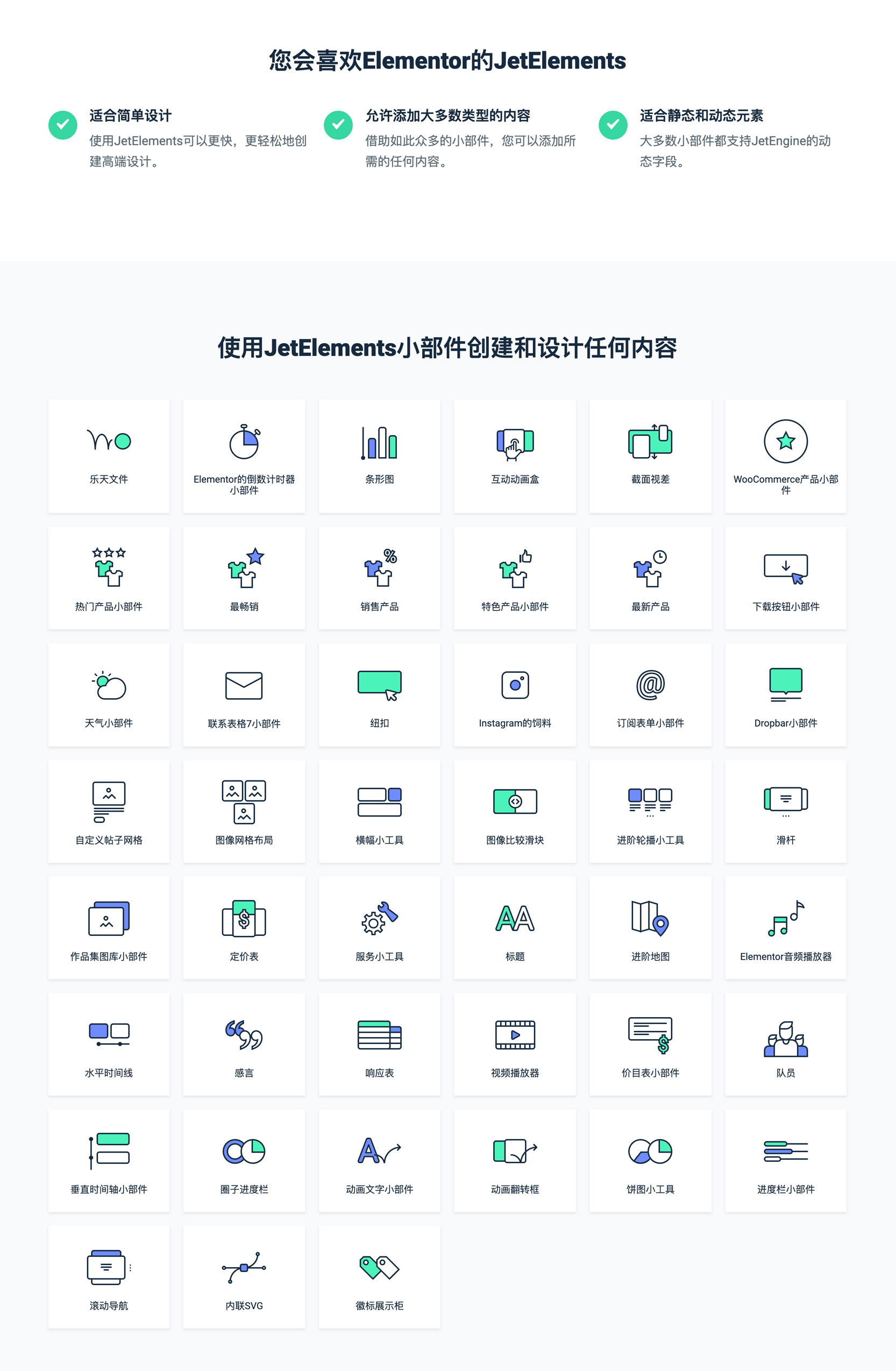Image resolution: width=896 pixels, height=1371 pixels.
Task: Click the 互动动画盒 hand-touch icon
Action: tap(515, 444)
